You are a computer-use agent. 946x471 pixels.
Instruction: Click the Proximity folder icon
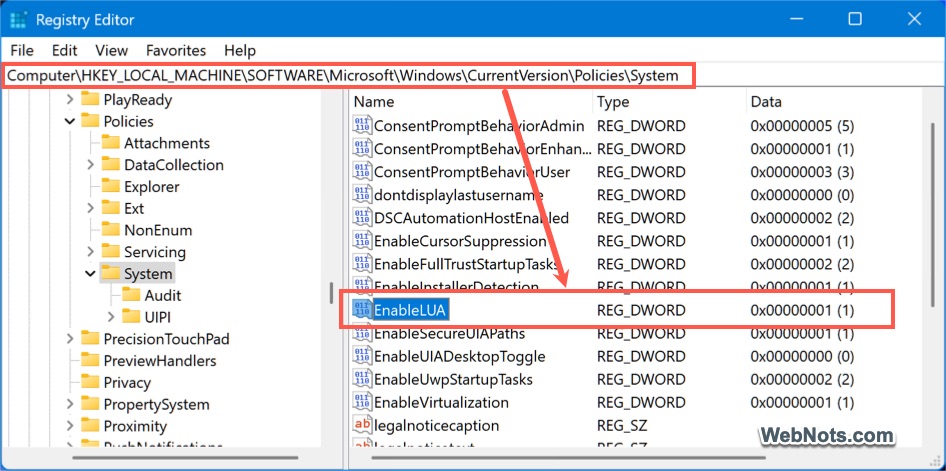pyautogui.click(x=90, y=426)
